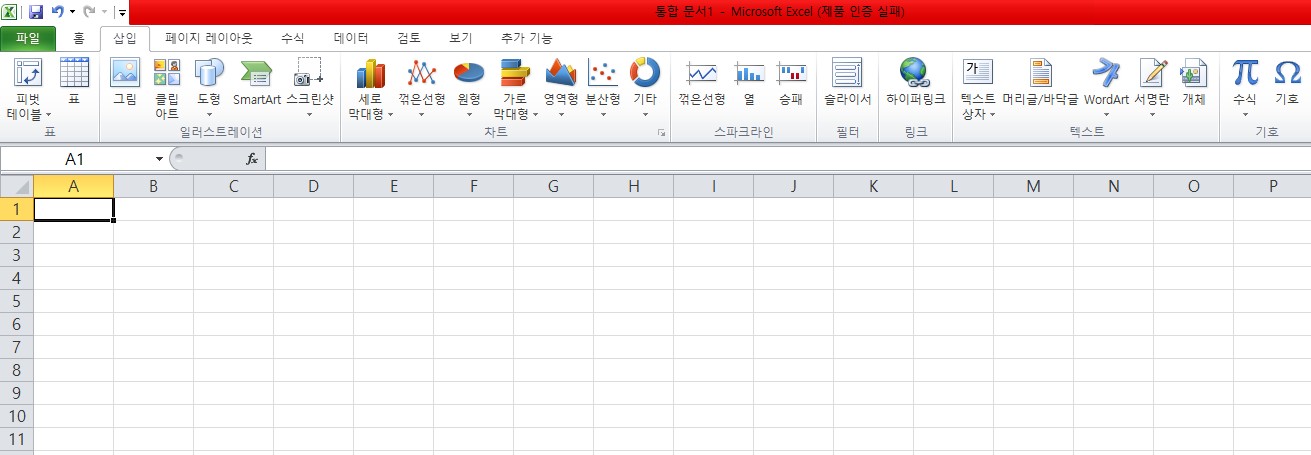The width and height of the screenshot is (1311, 455).
Task: Insert a pie chart (원형)
Action: point(469,89)
